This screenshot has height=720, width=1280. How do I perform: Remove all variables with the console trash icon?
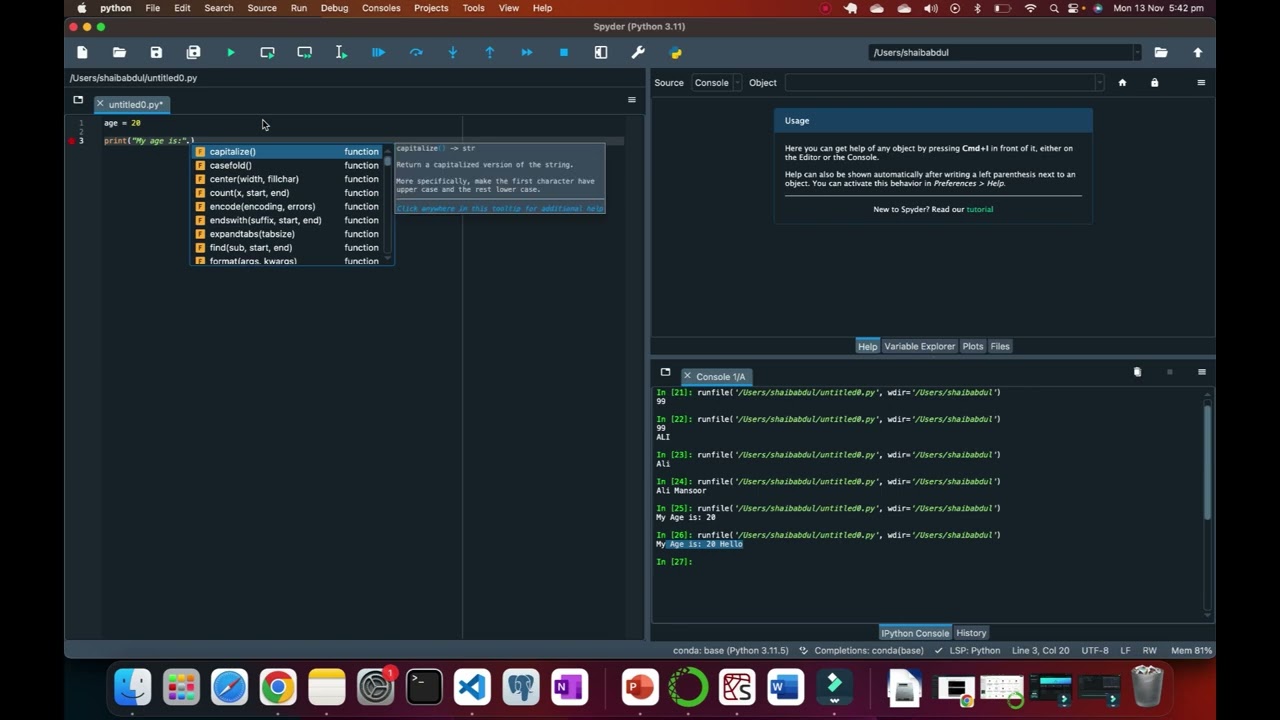(1137, 372)
